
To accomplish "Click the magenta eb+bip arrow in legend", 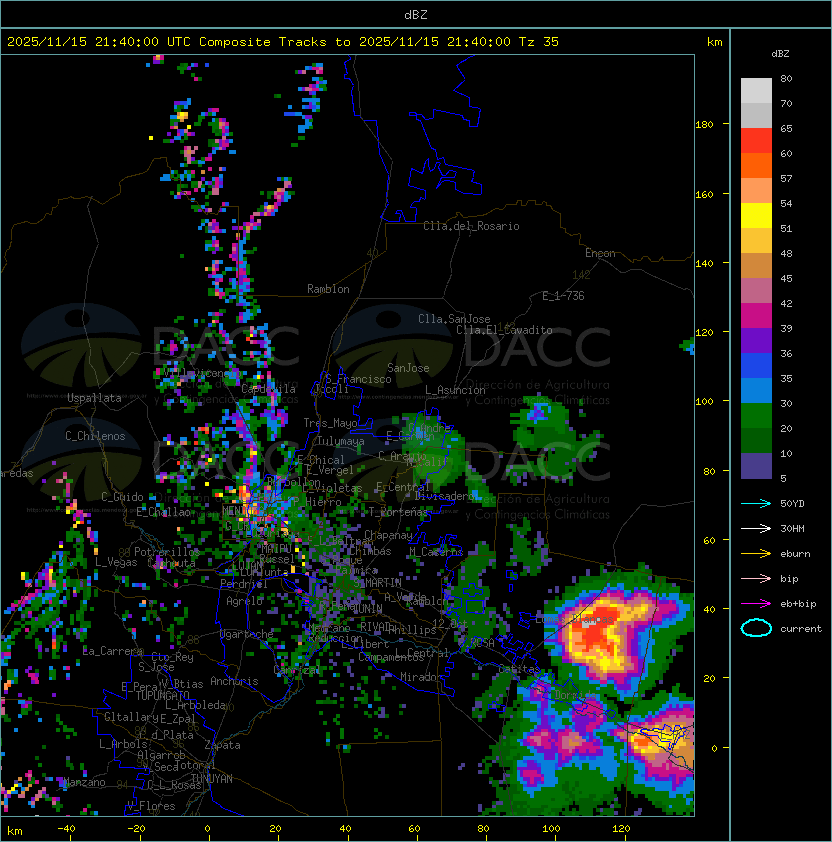I will pyautogui.click(x=756, y=604).
